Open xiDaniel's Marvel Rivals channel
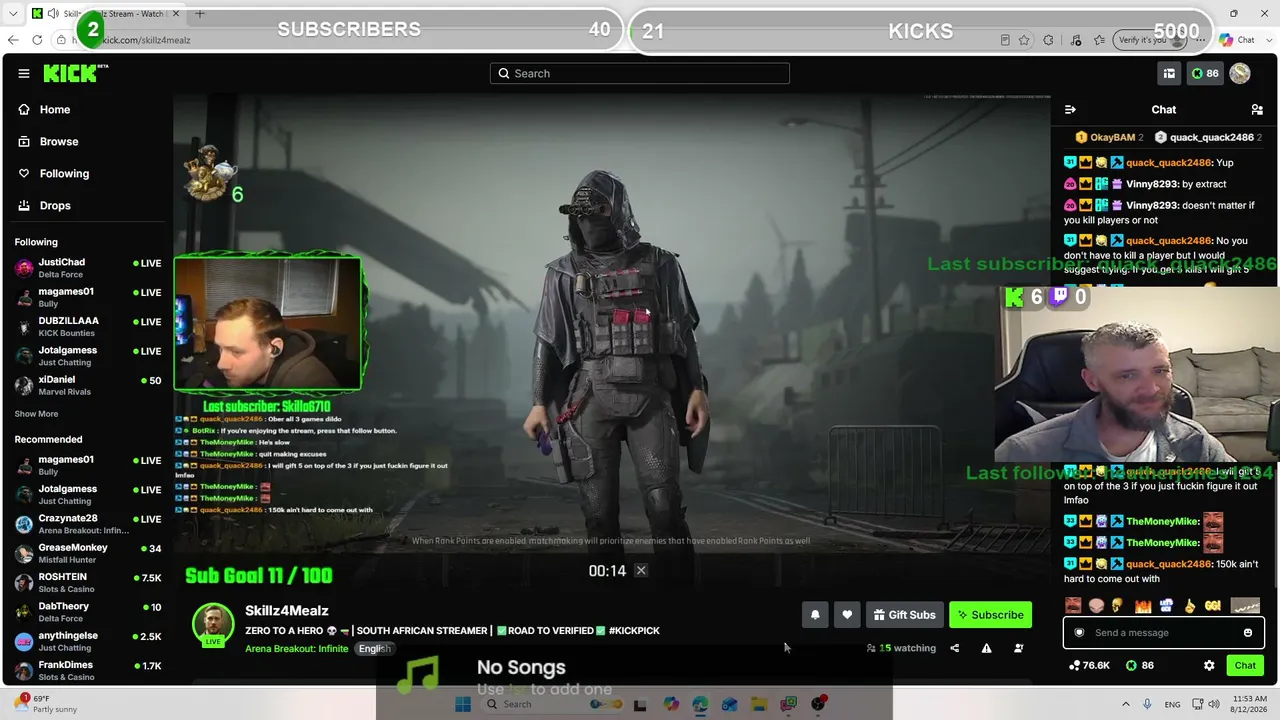 click(x=88, y=385)
